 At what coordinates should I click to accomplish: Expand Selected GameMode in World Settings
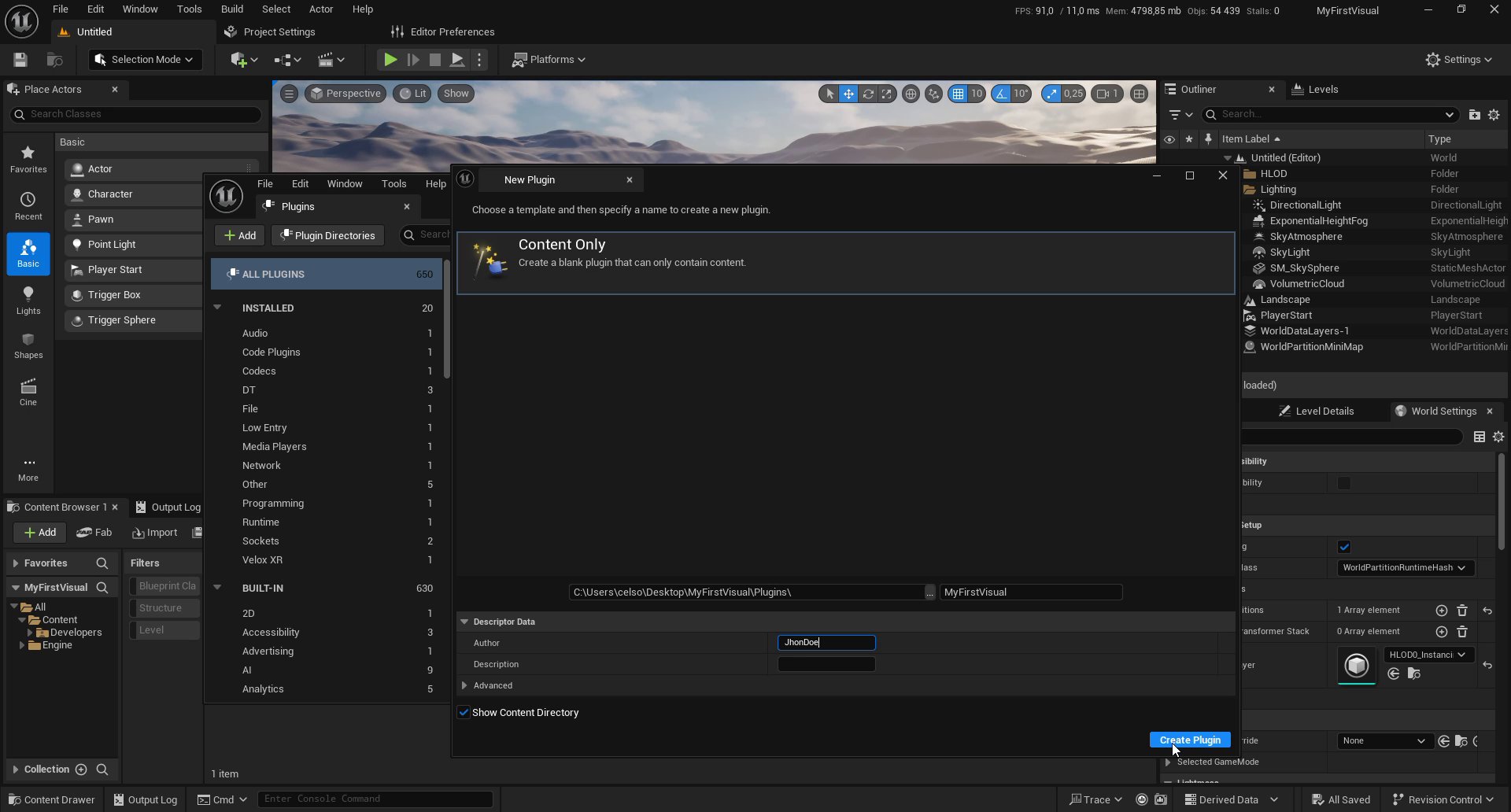(1169, 762)
